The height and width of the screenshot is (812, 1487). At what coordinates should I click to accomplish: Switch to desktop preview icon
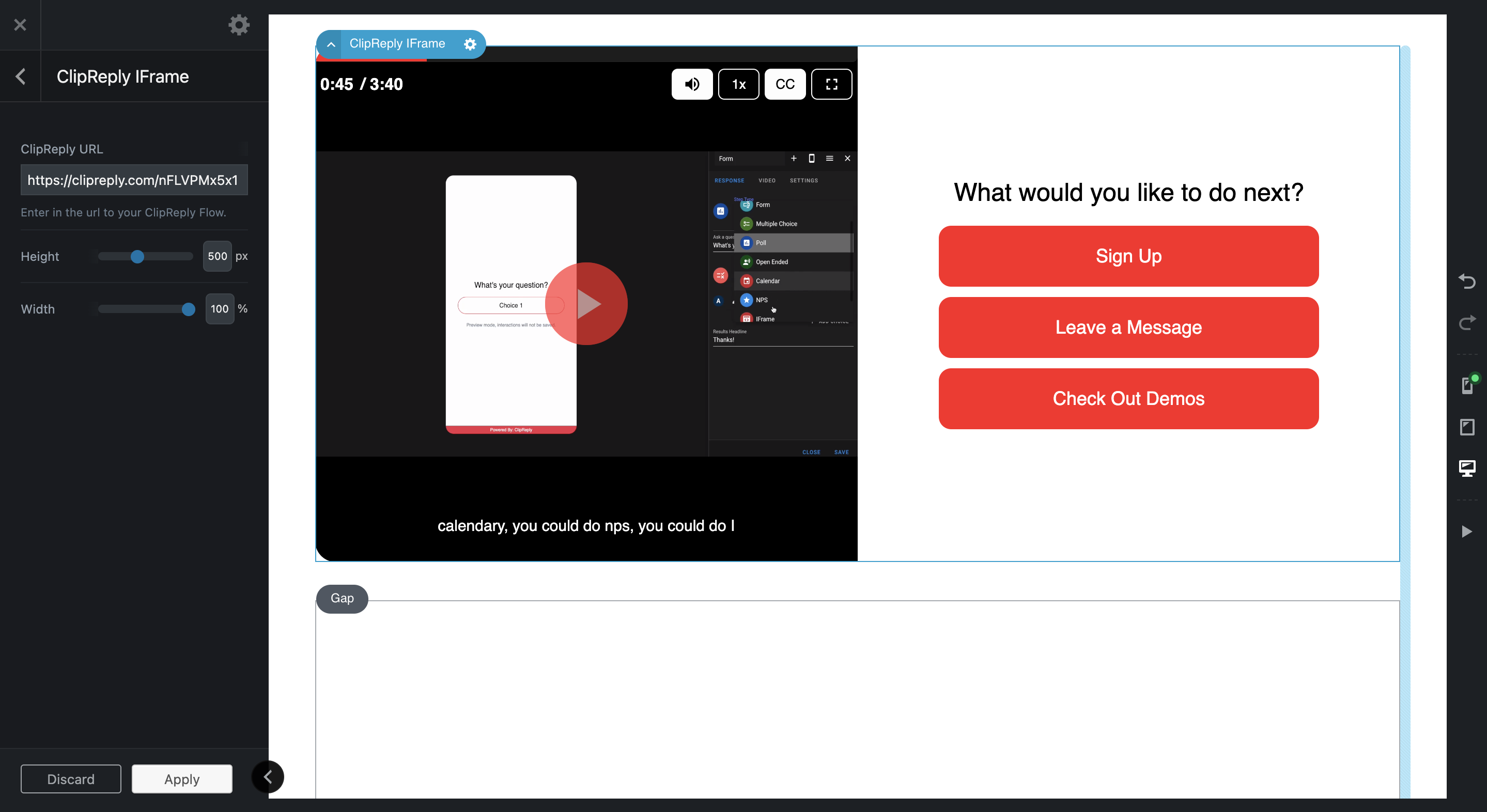pos(1467,468)
